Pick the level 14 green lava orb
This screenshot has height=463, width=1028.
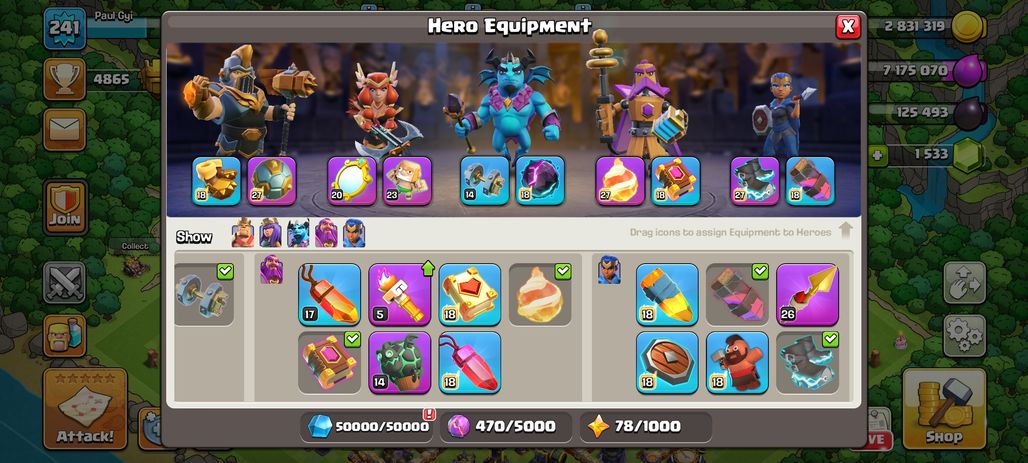[x=399, y=363]
